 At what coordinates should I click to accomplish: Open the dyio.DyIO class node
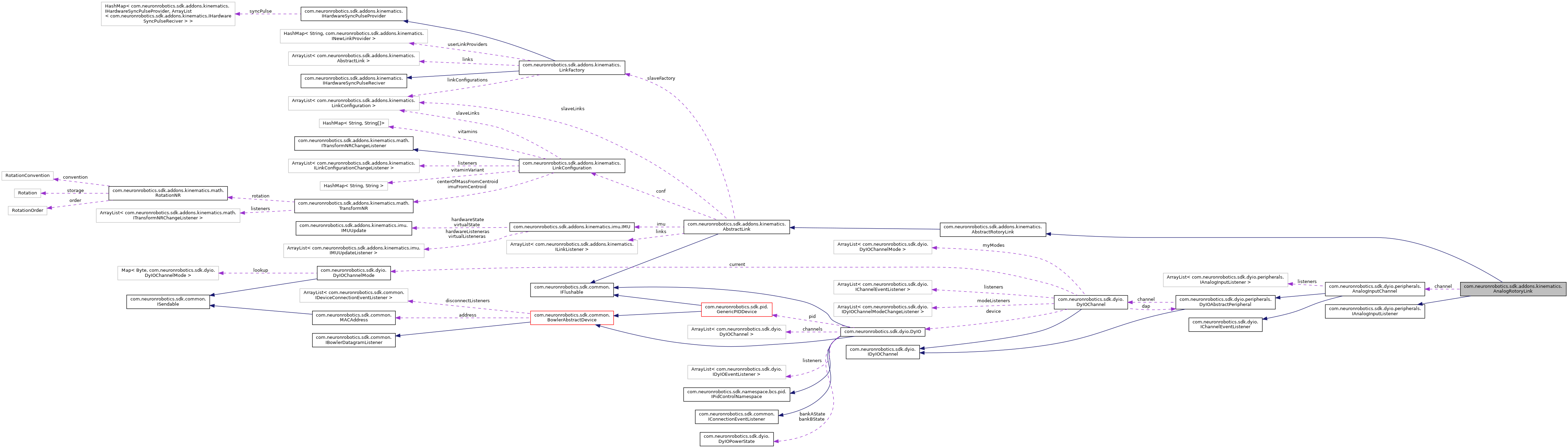tap(882, 332)
